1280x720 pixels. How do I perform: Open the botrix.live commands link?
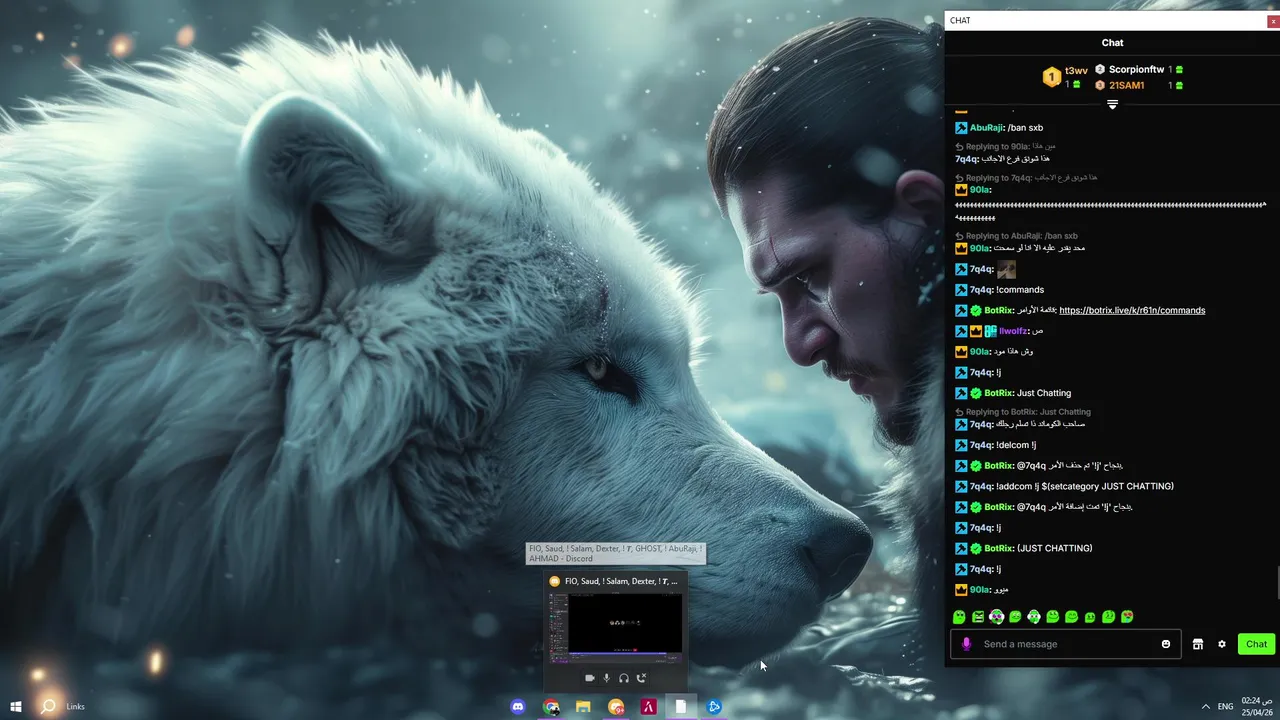pyautogui.click(x=1132, y=310)
